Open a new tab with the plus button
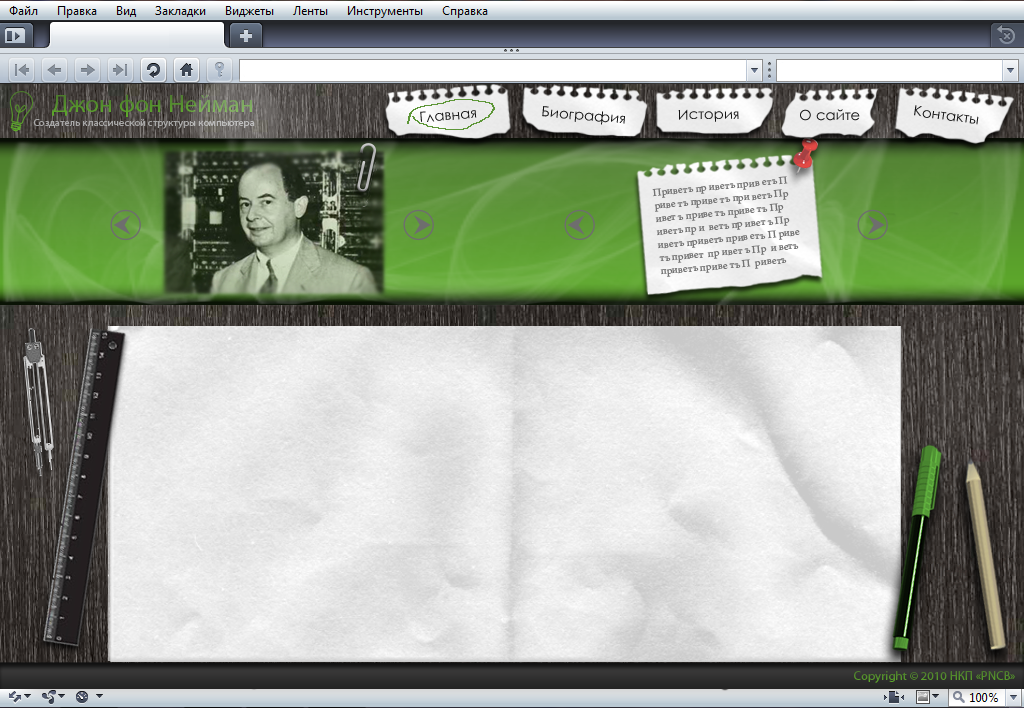 pyautogui.click(x=246, y=35)
